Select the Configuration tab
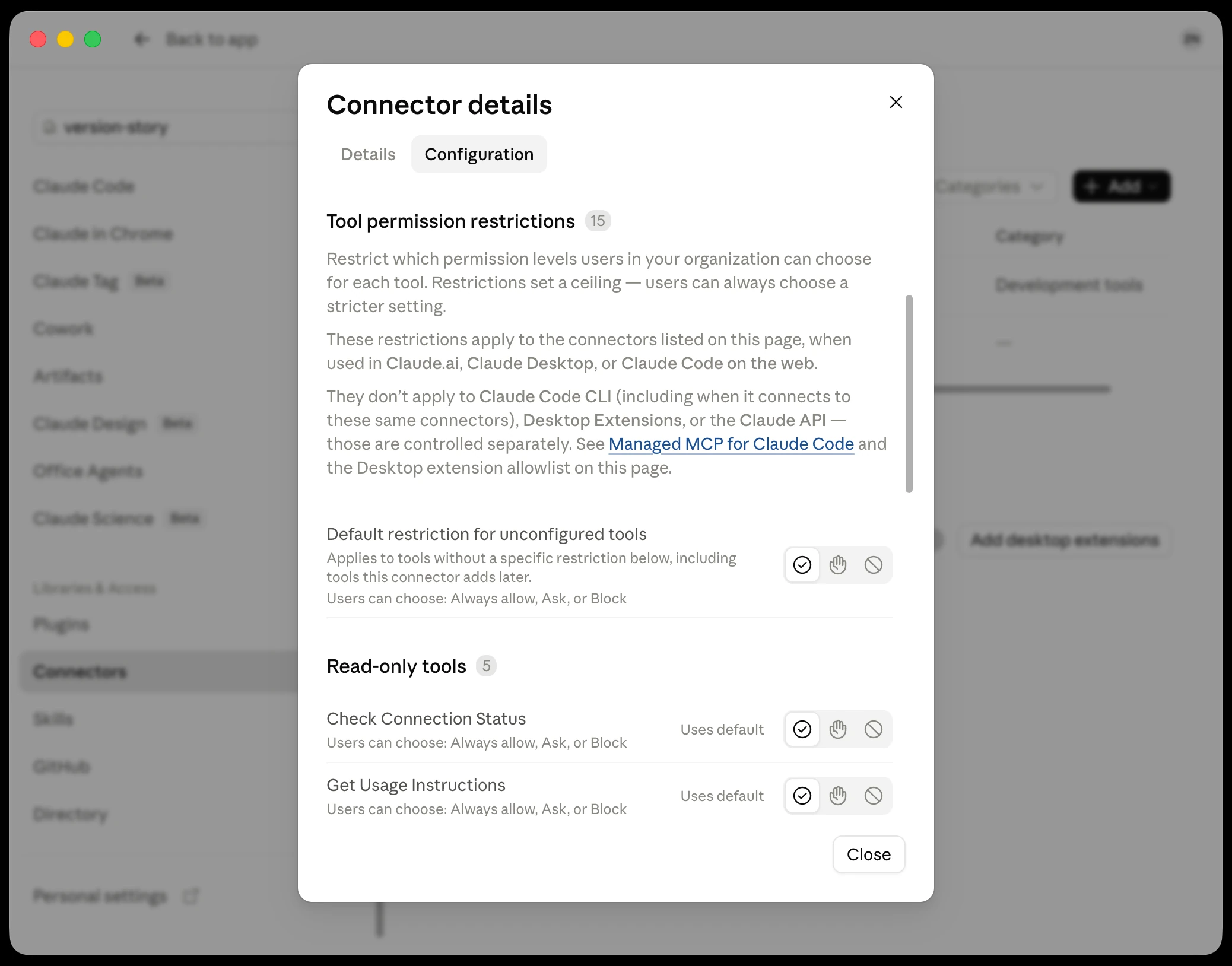Screen dimensions: 1232x966 click(479, 154)
